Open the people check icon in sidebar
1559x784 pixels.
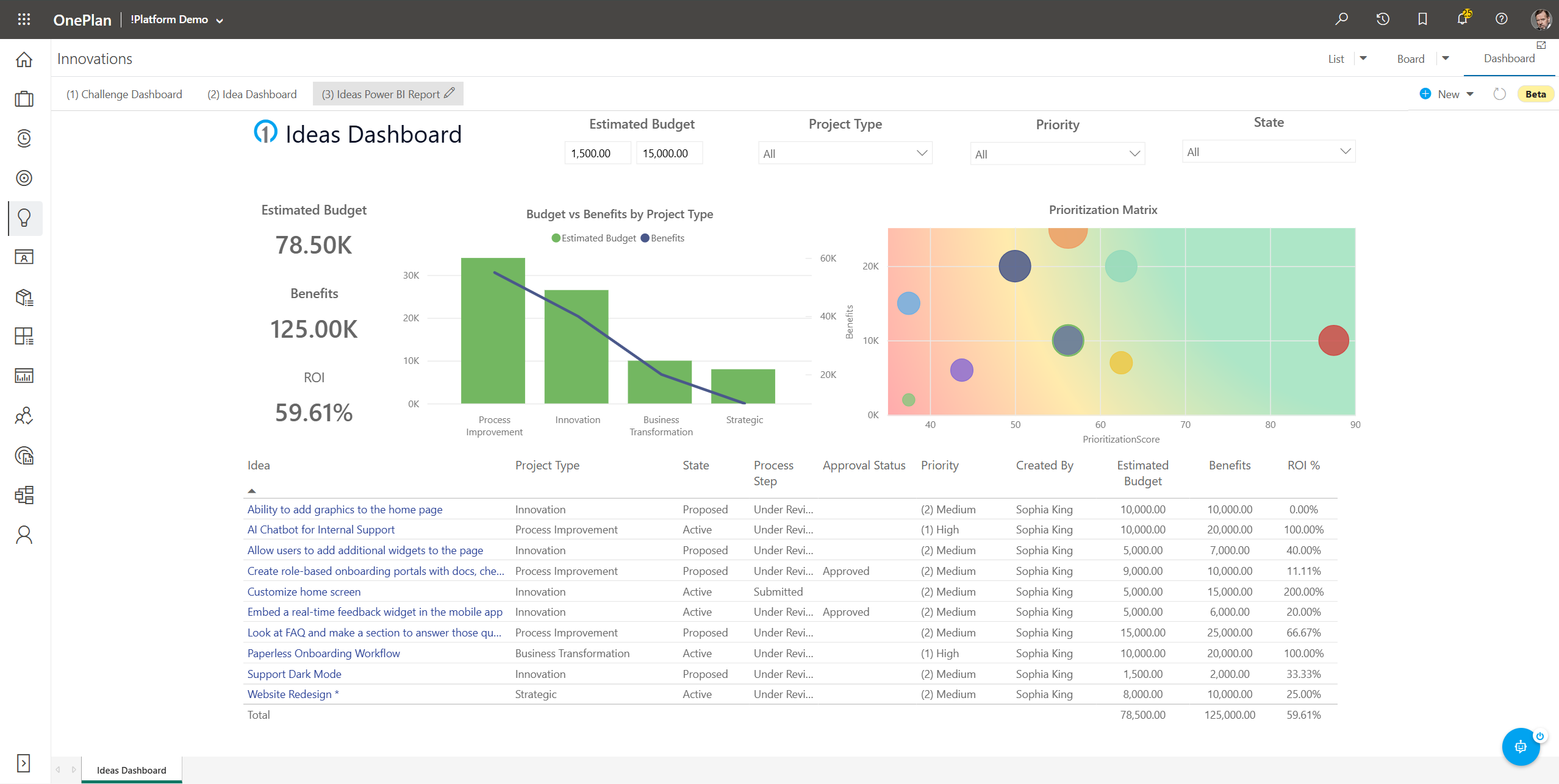coord(24,416)
